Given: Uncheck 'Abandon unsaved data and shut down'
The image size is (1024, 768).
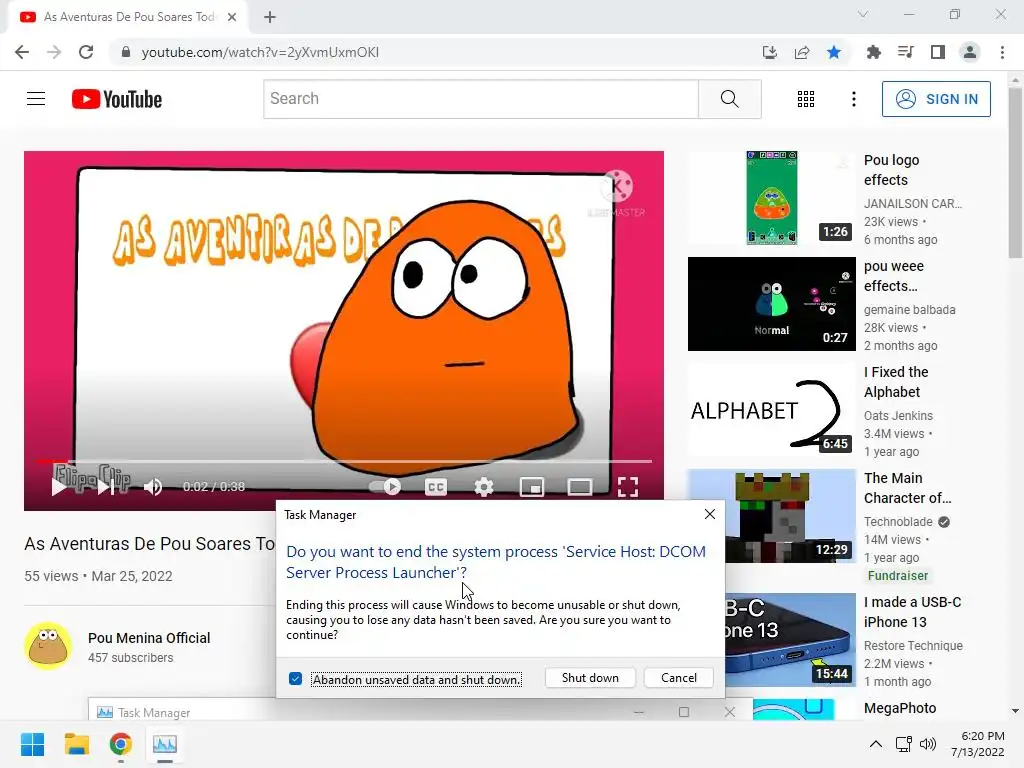Looking at the screenshot, I should 295,679.
